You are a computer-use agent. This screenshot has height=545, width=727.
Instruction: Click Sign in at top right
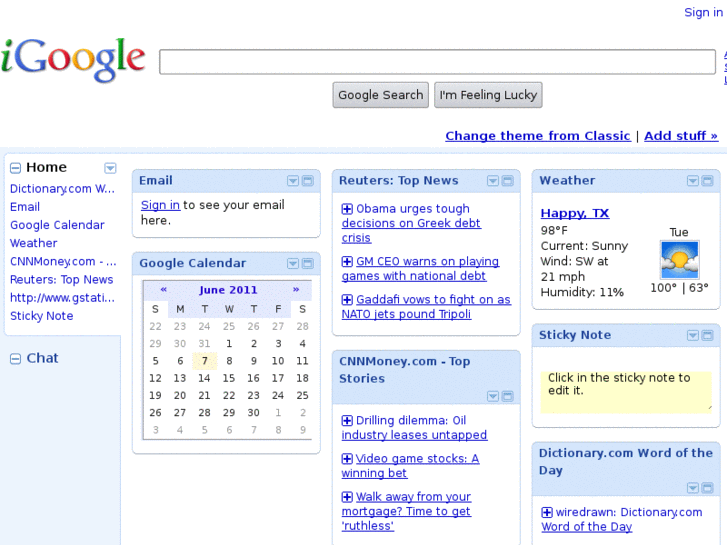tap(703, 13)
